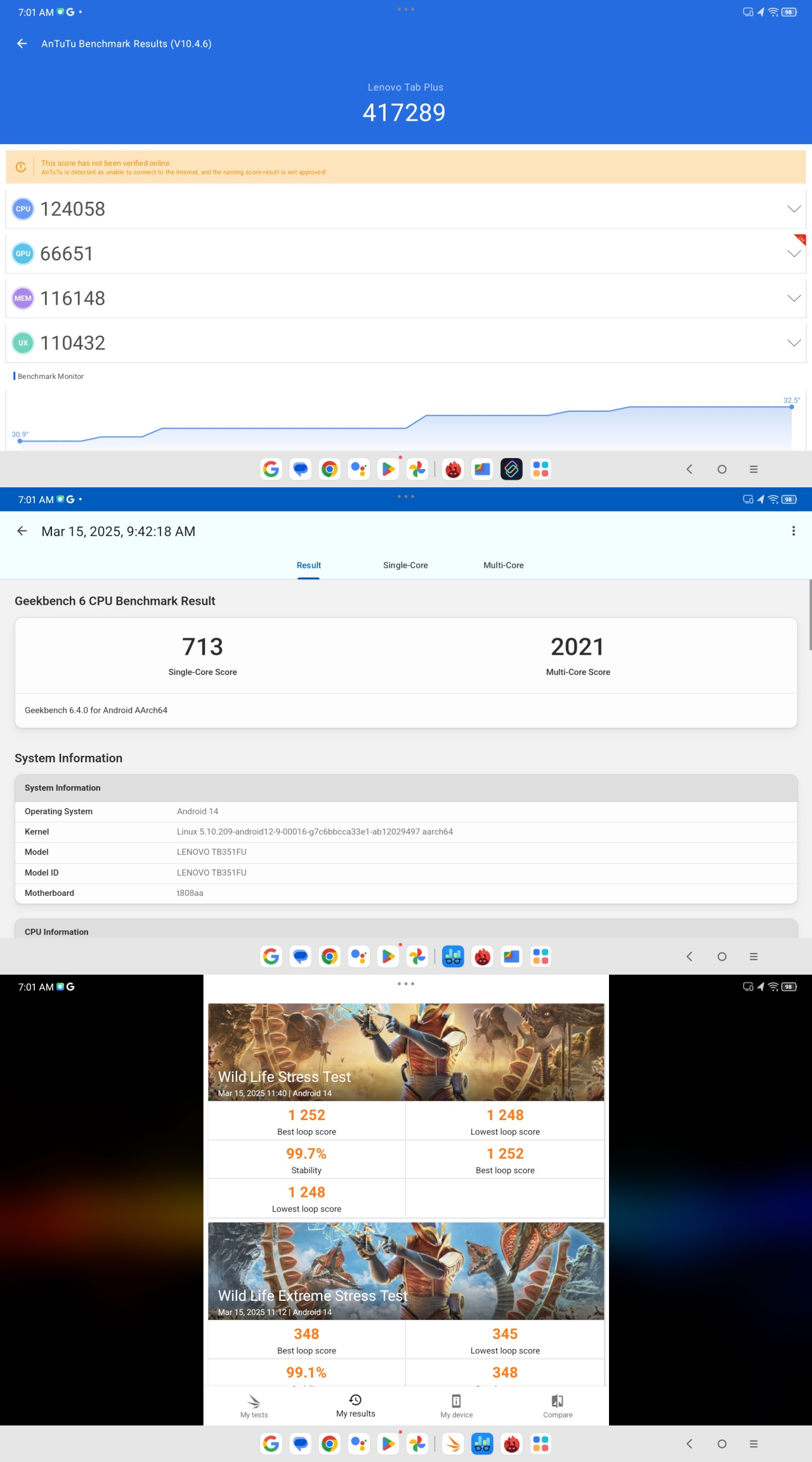Viewport: 812px width, 1462px height.
Task: Click the Geekbench page scrollbar
Action: tap(810, 614)
